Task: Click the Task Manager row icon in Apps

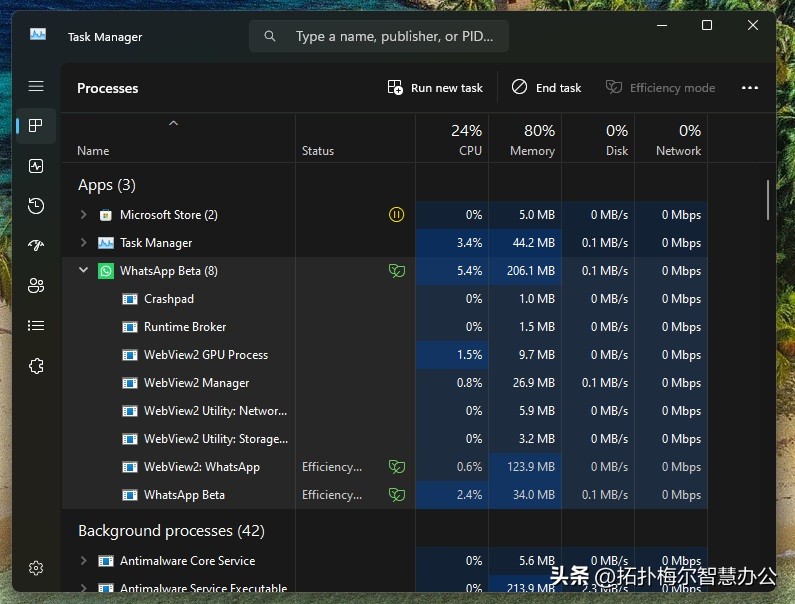Action: tap(105, 243)
